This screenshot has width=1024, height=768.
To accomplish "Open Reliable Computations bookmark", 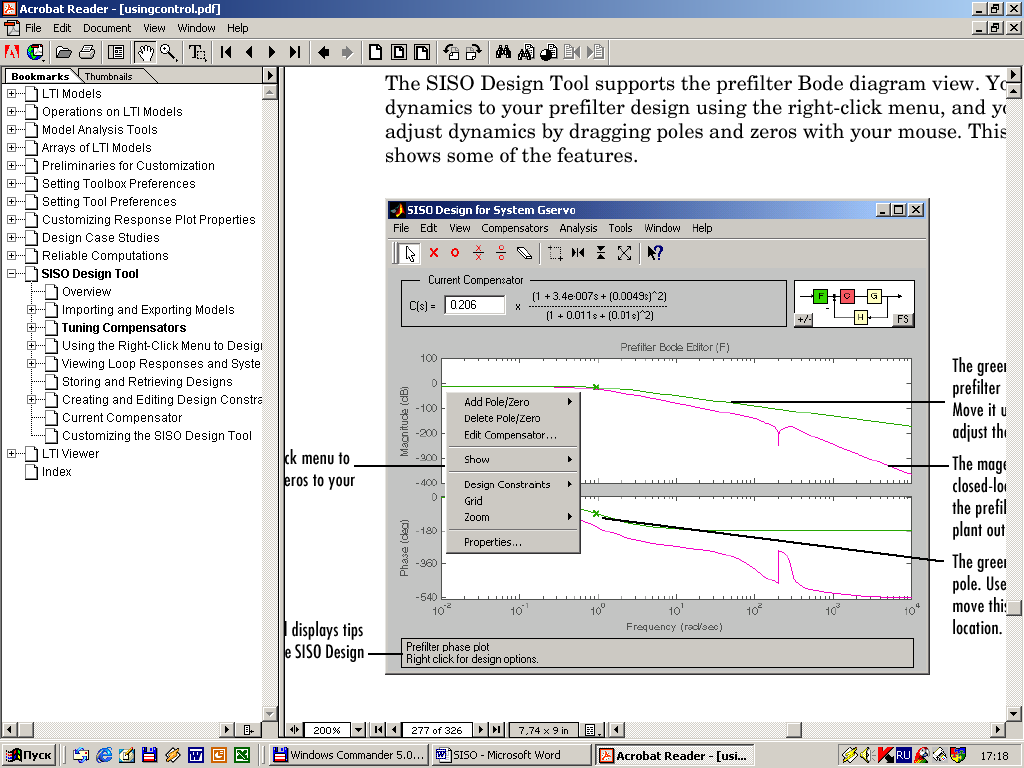I will tap(105, 256).
